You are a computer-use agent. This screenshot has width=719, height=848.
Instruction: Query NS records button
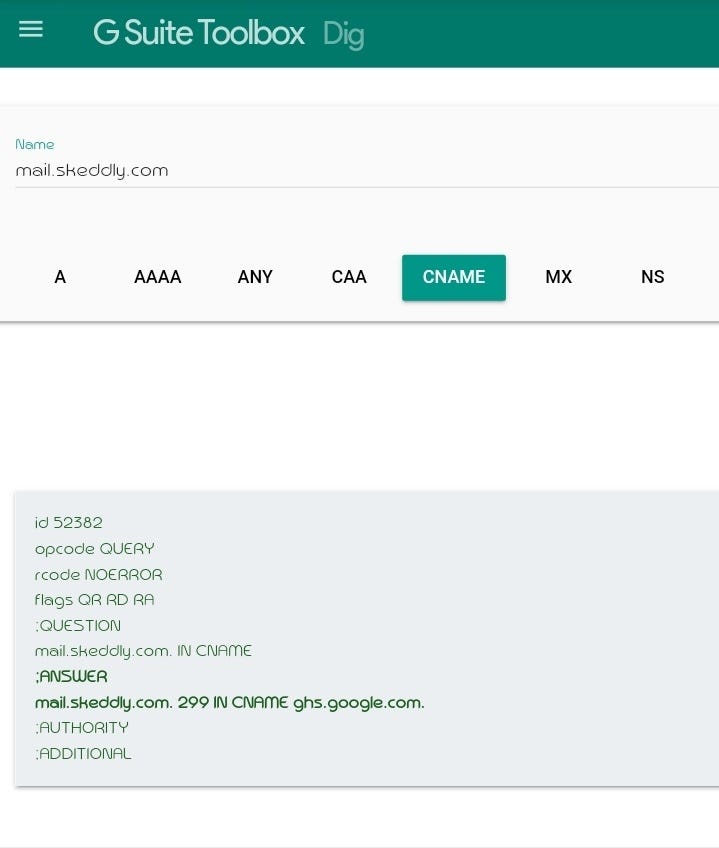pos(652,277)
